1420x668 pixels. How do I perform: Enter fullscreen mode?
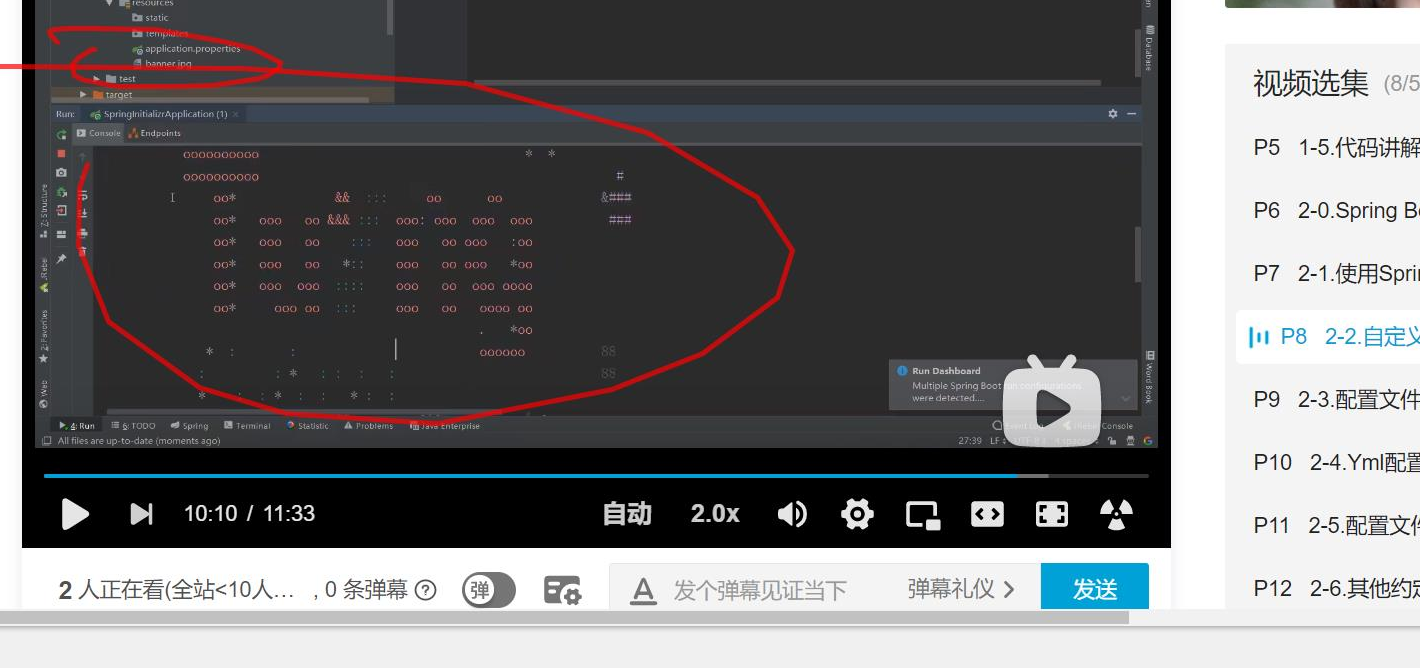tap(1052, 514)
